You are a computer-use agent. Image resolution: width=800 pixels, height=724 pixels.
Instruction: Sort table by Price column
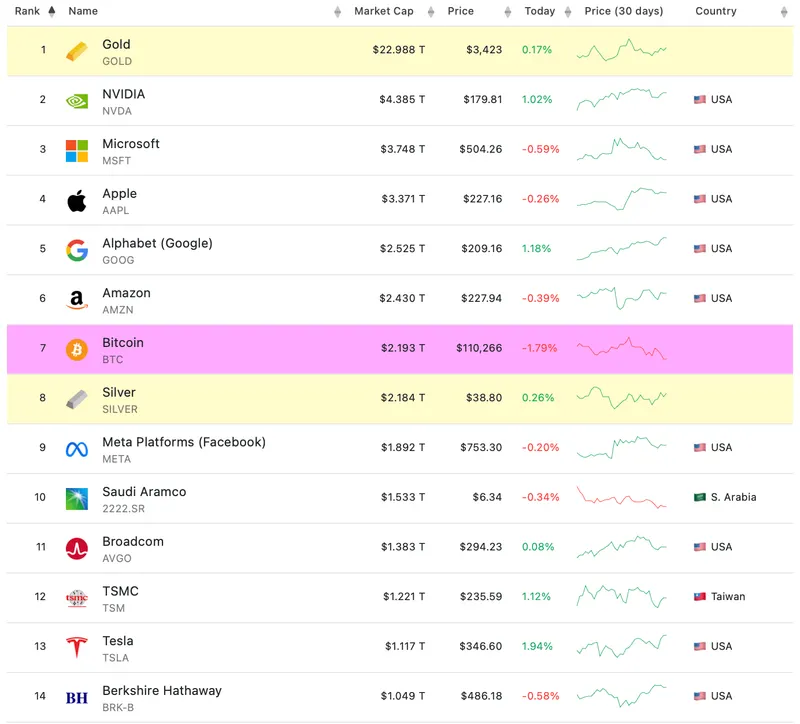coord(461,12)
